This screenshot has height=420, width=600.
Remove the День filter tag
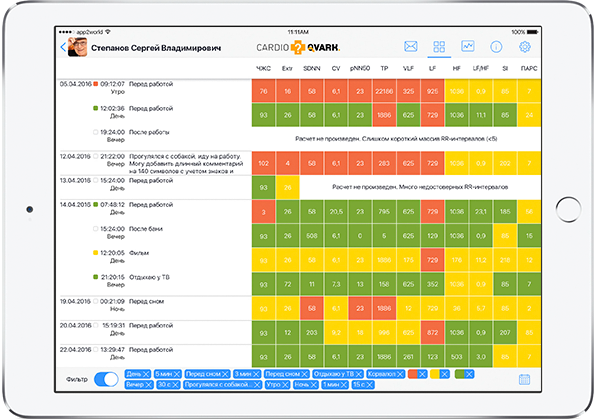coord(146,374)
